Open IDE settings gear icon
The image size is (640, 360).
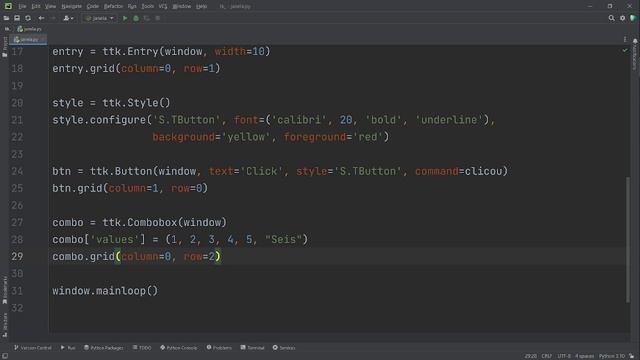[x=622, y=18]
